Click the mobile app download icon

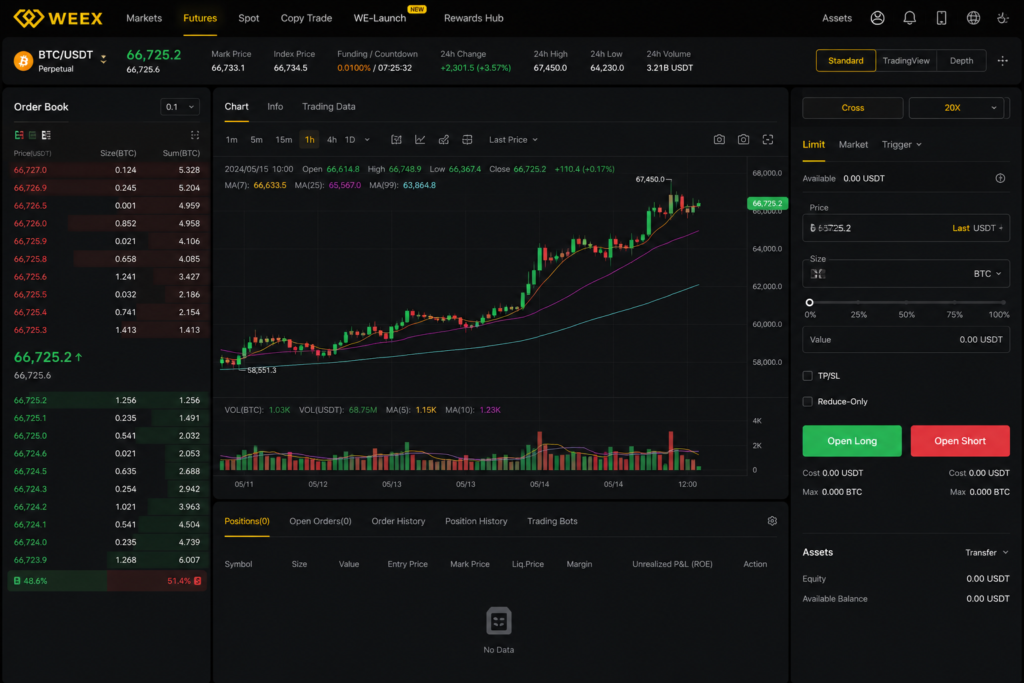point(941,18)
